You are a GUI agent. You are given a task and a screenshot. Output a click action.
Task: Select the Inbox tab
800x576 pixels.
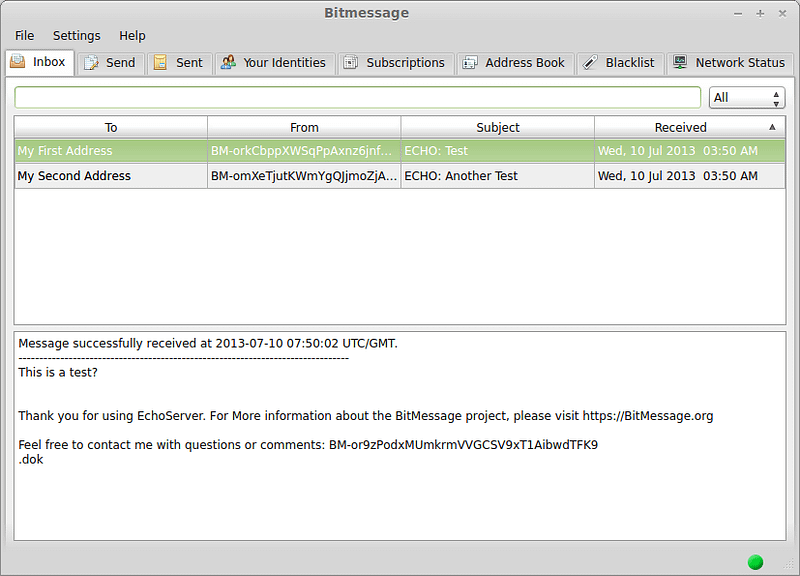point(40,62)
